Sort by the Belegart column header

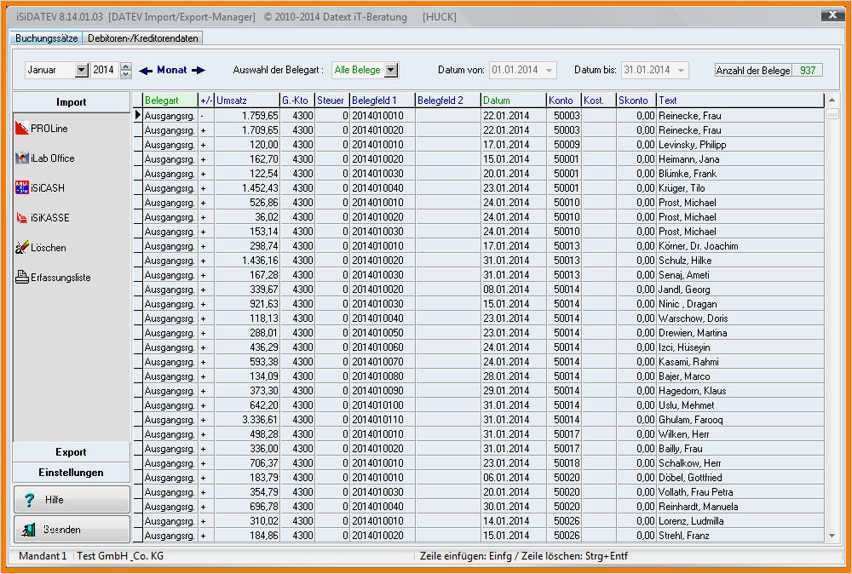pyautogui.click(x=170, y=100)
